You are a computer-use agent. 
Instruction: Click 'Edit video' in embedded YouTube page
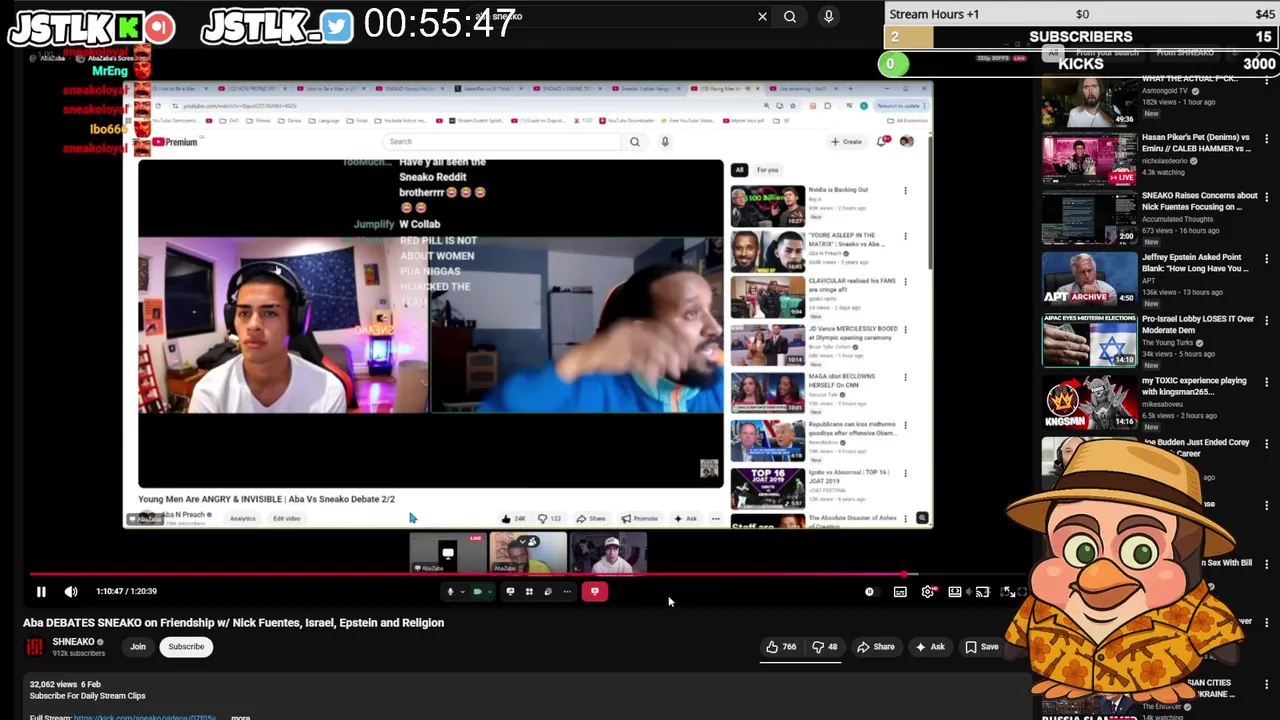coord(286,519)
